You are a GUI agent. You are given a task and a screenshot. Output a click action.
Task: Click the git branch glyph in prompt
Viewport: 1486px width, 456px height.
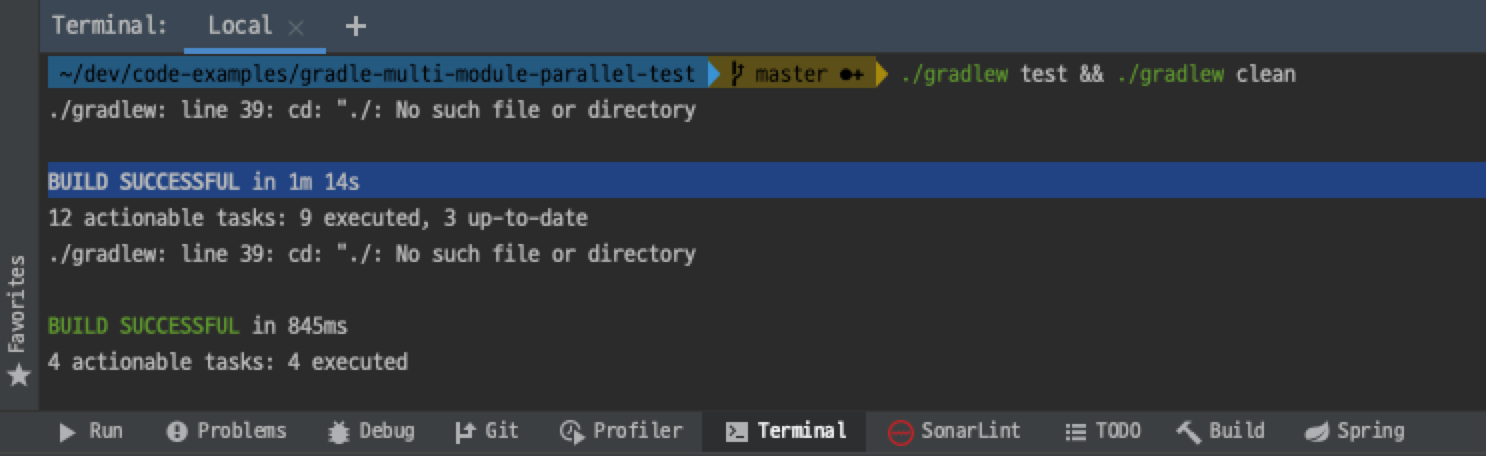point(739,74)
